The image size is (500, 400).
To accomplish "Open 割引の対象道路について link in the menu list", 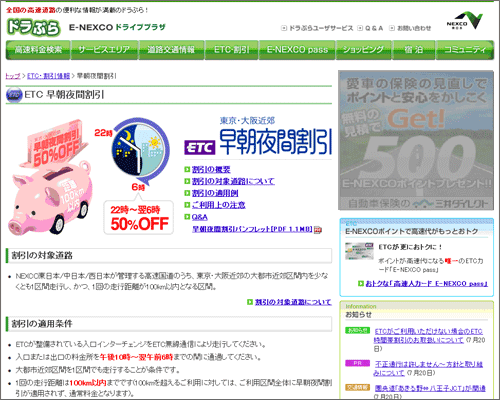I will click(x=233, y=181).
